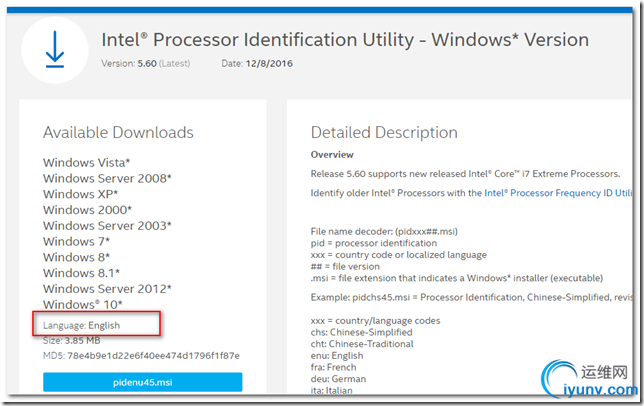This screenshot has width=644, height=406.
Task: Click the Windows 8.1* entry
Action: click(81, 273)
